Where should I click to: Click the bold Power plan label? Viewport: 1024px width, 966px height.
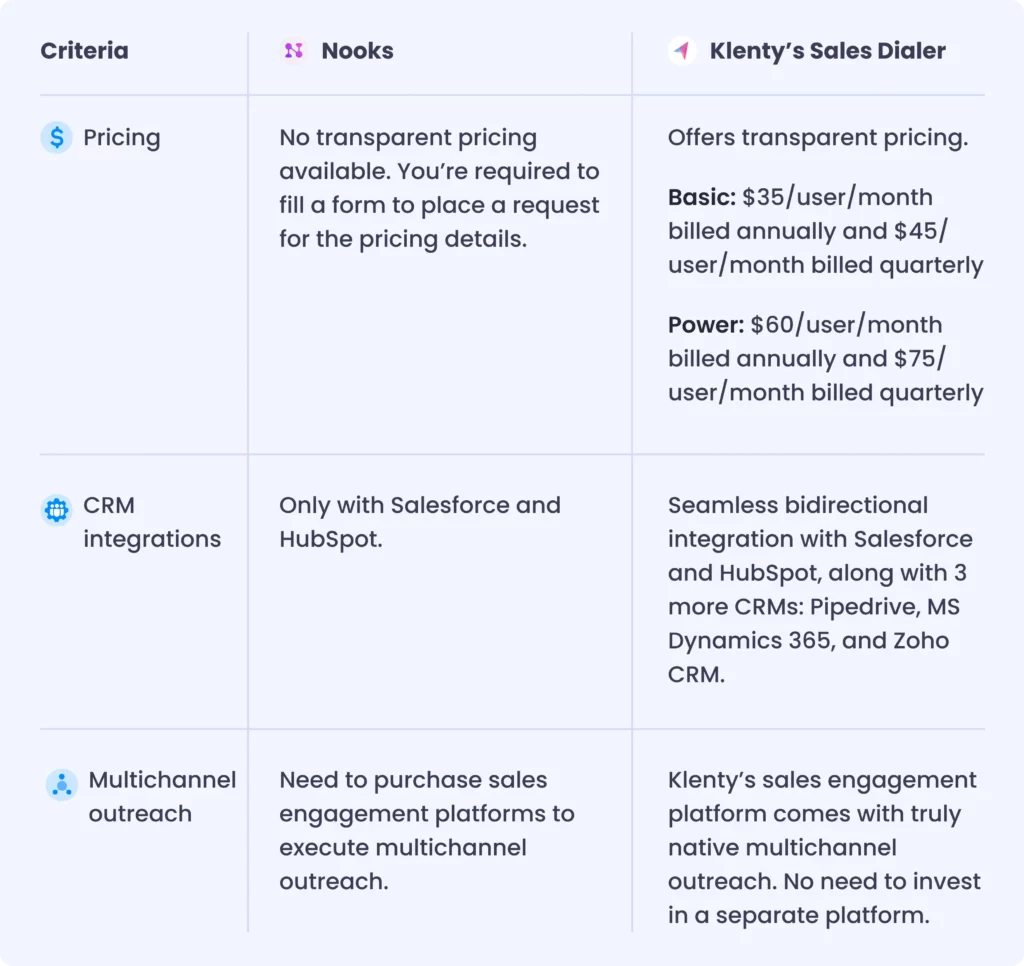tap(706, 325)
